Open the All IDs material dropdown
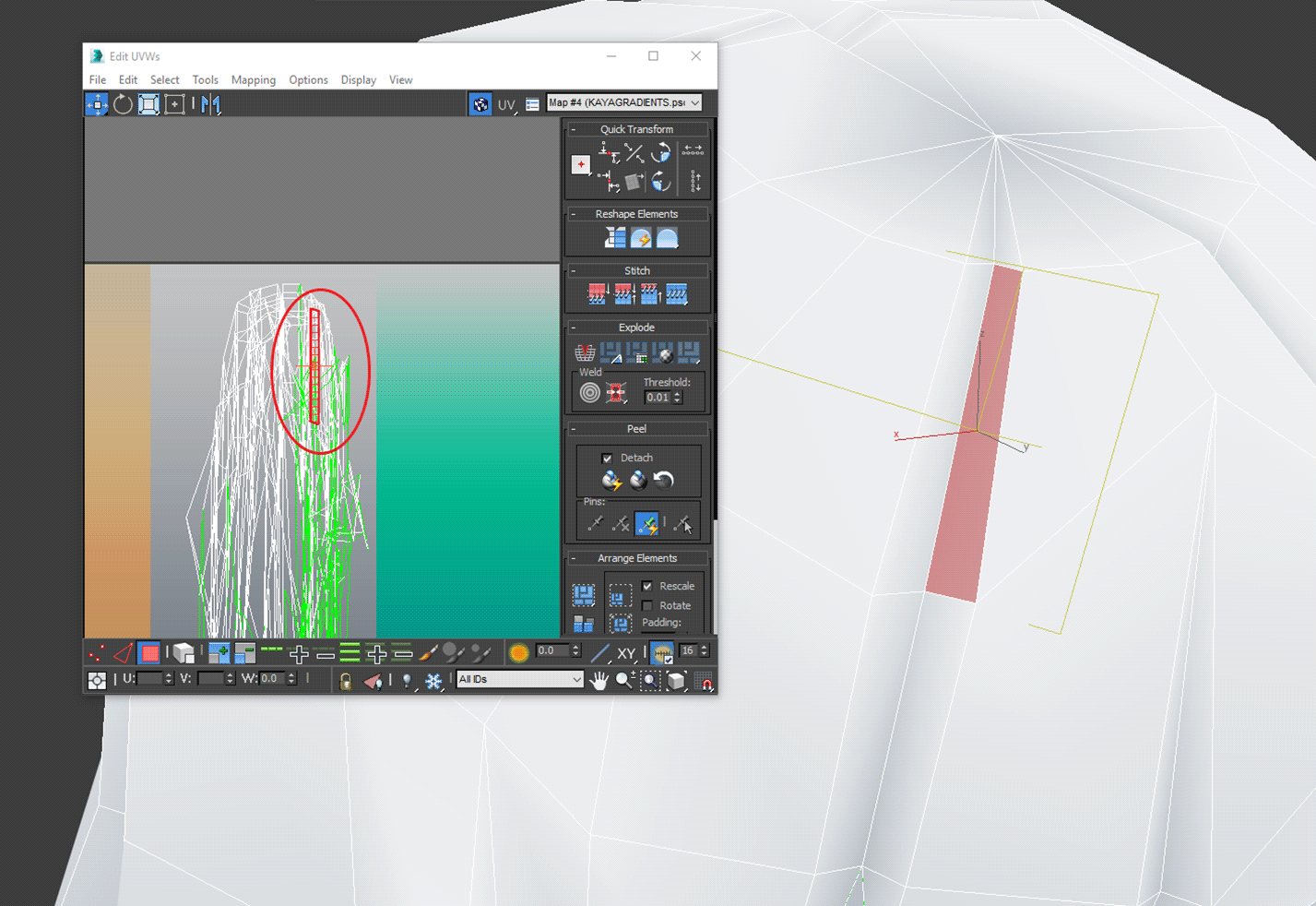Viewport: 1316px width, 906px height. pyautogui.click(x=520, y=679)
